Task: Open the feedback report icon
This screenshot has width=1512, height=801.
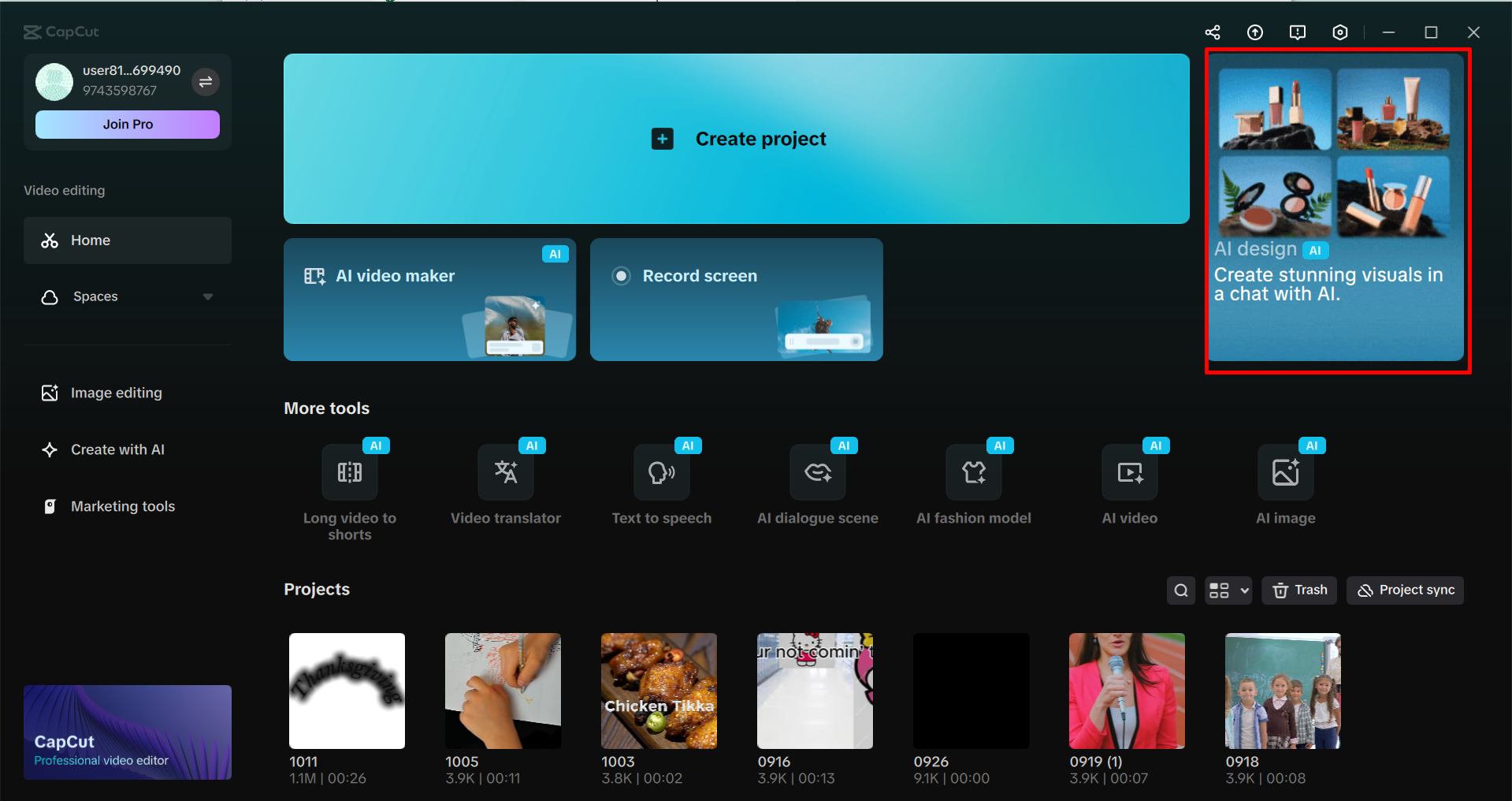Action: 1297,32
